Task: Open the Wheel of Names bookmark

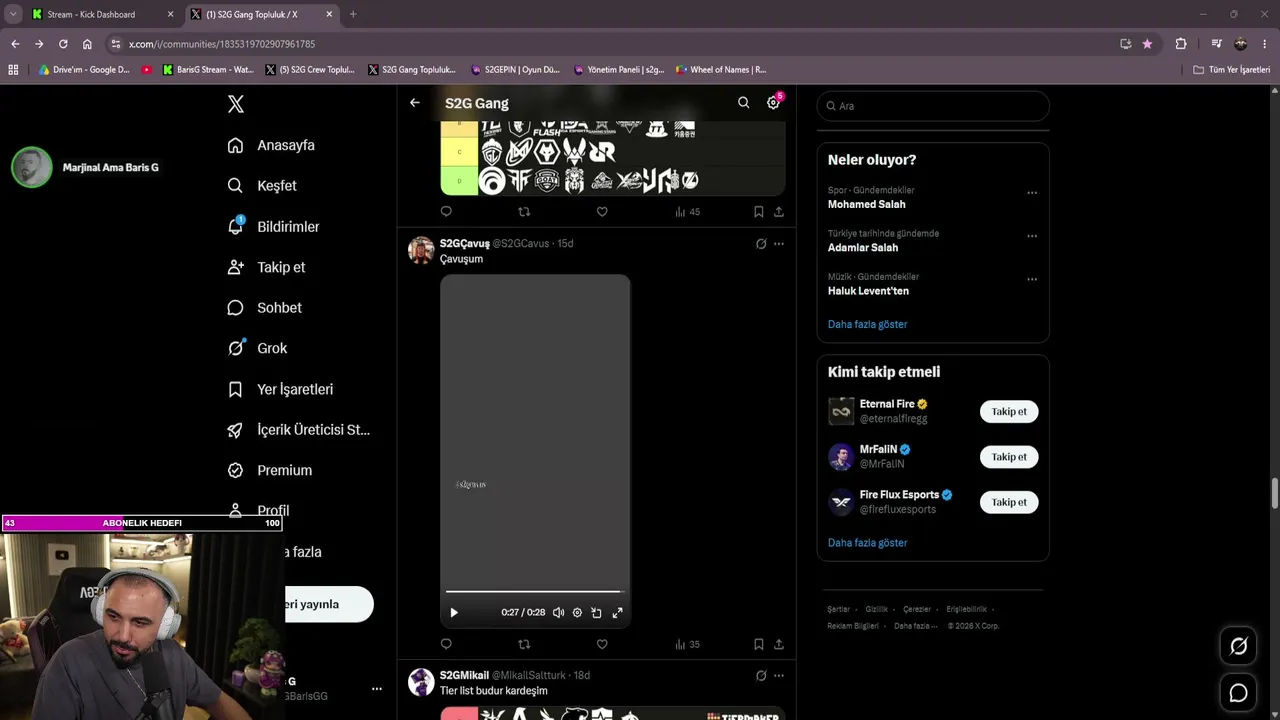Action: tap(721, 70)
